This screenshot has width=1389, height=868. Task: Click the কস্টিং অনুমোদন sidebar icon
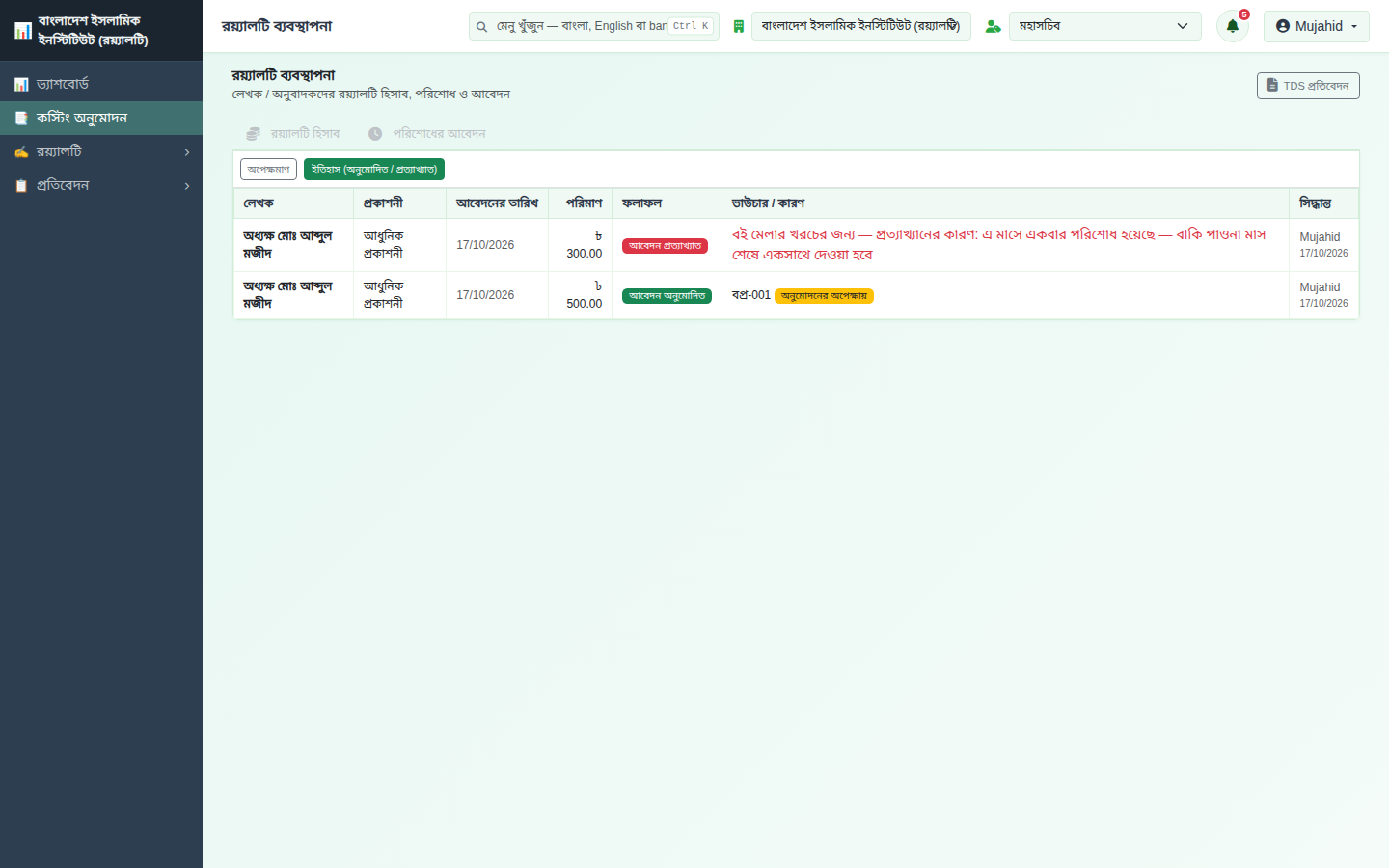(x=21, y=119)
